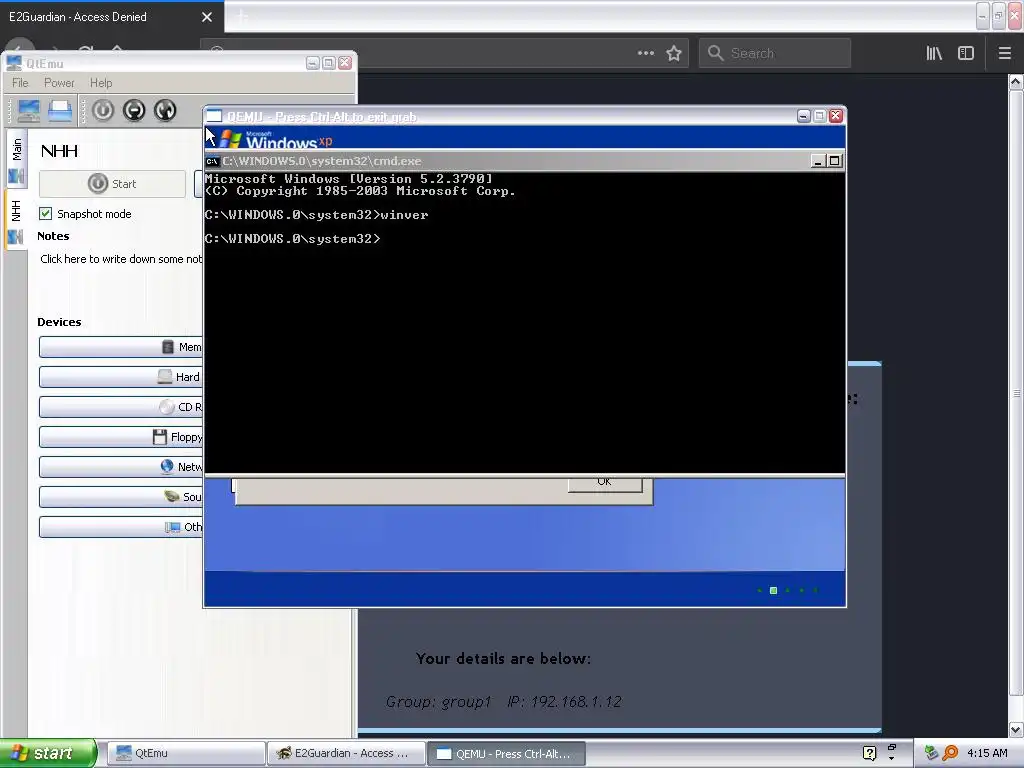This screenshot has height=768, width=1024.
Task: Click the taskbar restore windows icon
Action: [x=892, y=748]
